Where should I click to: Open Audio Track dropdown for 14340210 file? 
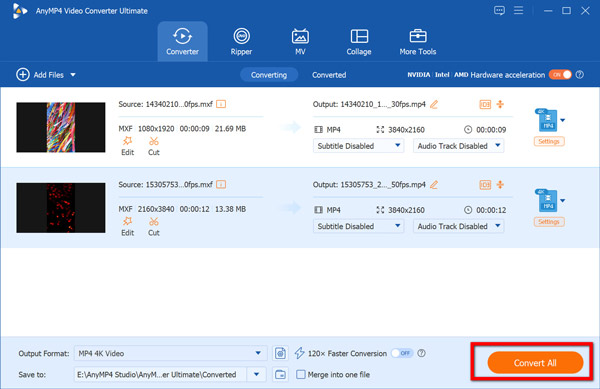(x=458, y=146)
